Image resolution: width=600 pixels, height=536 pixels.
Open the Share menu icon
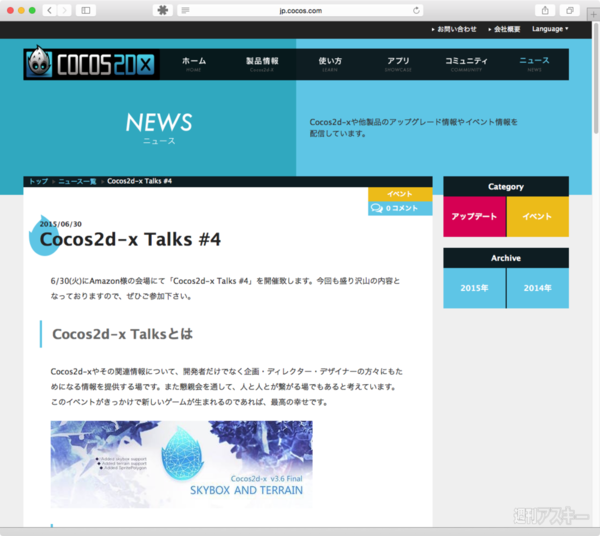(x=545, y=10)
